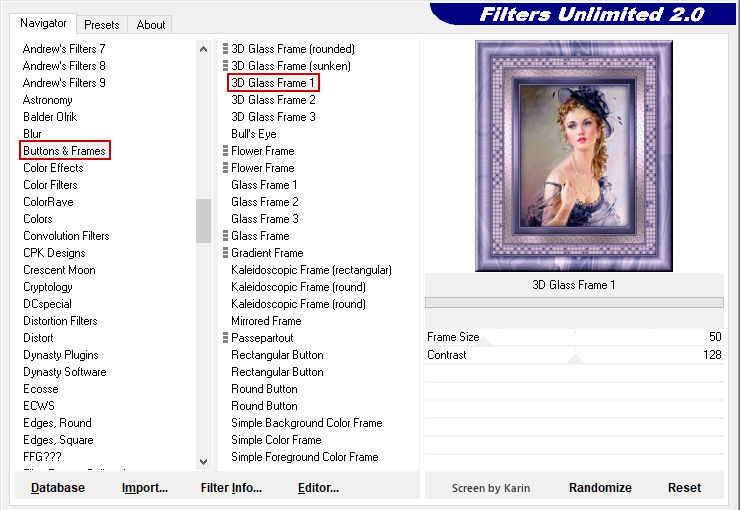Click the icon beside 3D Glass Frame (rounded)

pyautogui.click(x=225, y=49)
